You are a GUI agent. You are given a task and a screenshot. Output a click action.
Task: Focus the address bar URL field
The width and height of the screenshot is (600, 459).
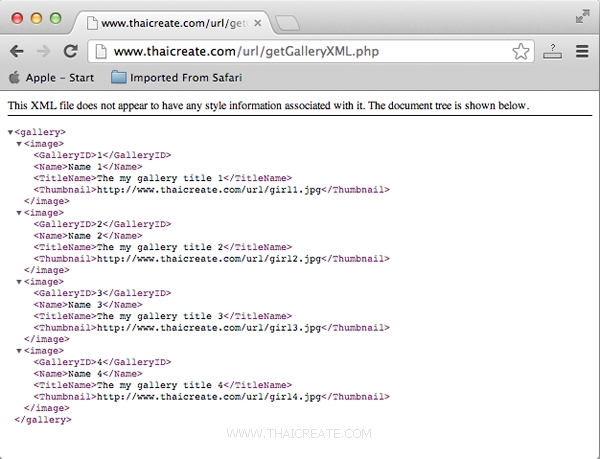pos(300,51)
